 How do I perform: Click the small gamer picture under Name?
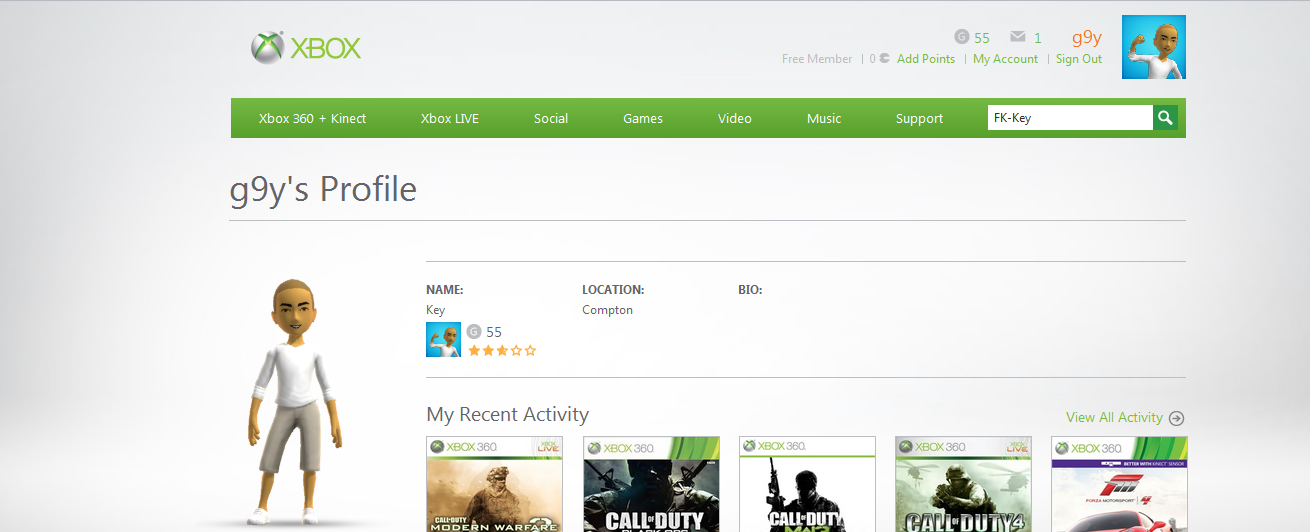[444, 340]
